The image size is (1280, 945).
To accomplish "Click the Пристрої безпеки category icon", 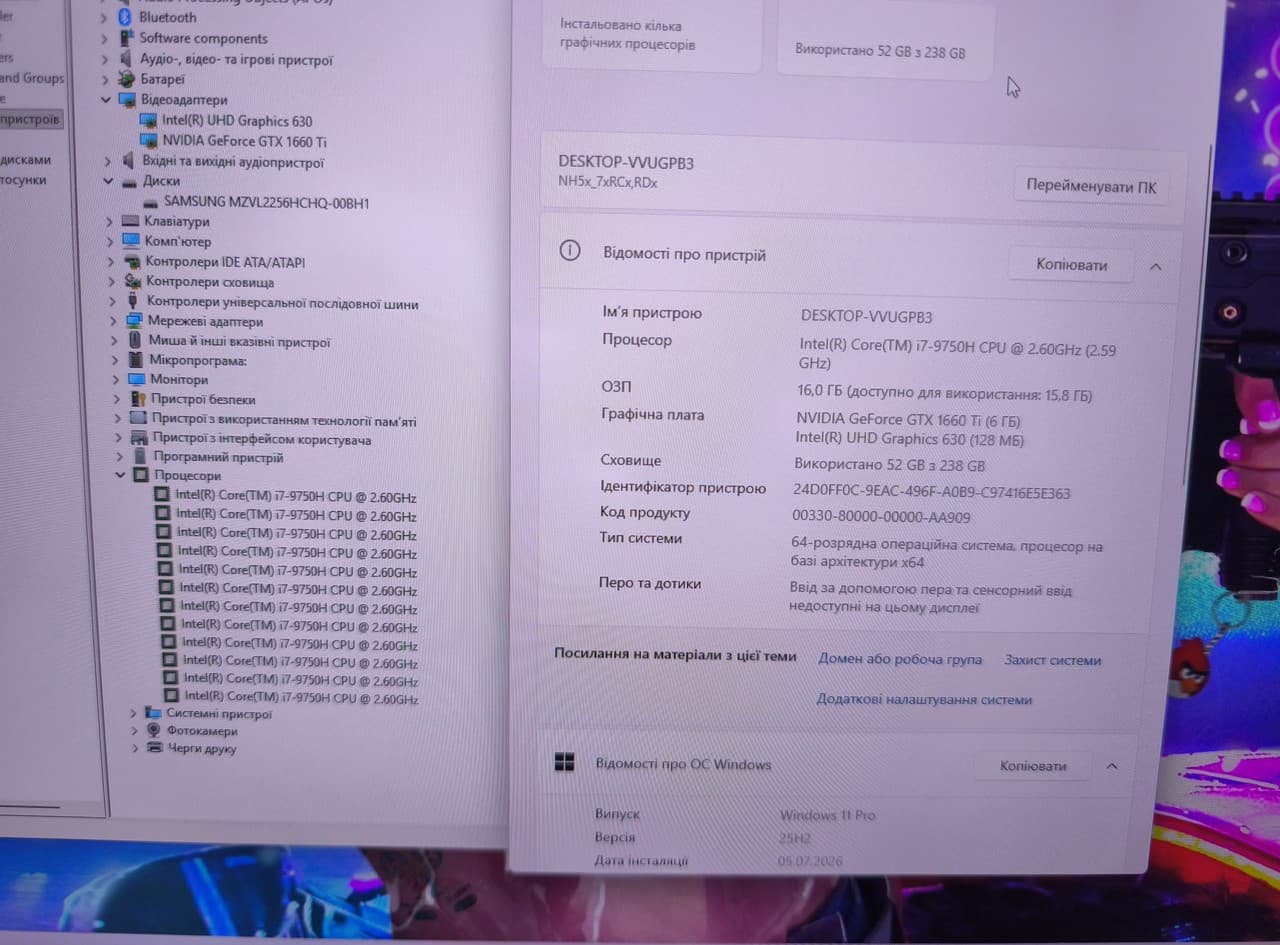I will tap(137, 399).
